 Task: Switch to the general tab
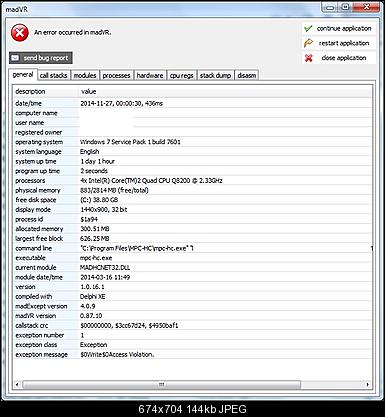point(23,75)
